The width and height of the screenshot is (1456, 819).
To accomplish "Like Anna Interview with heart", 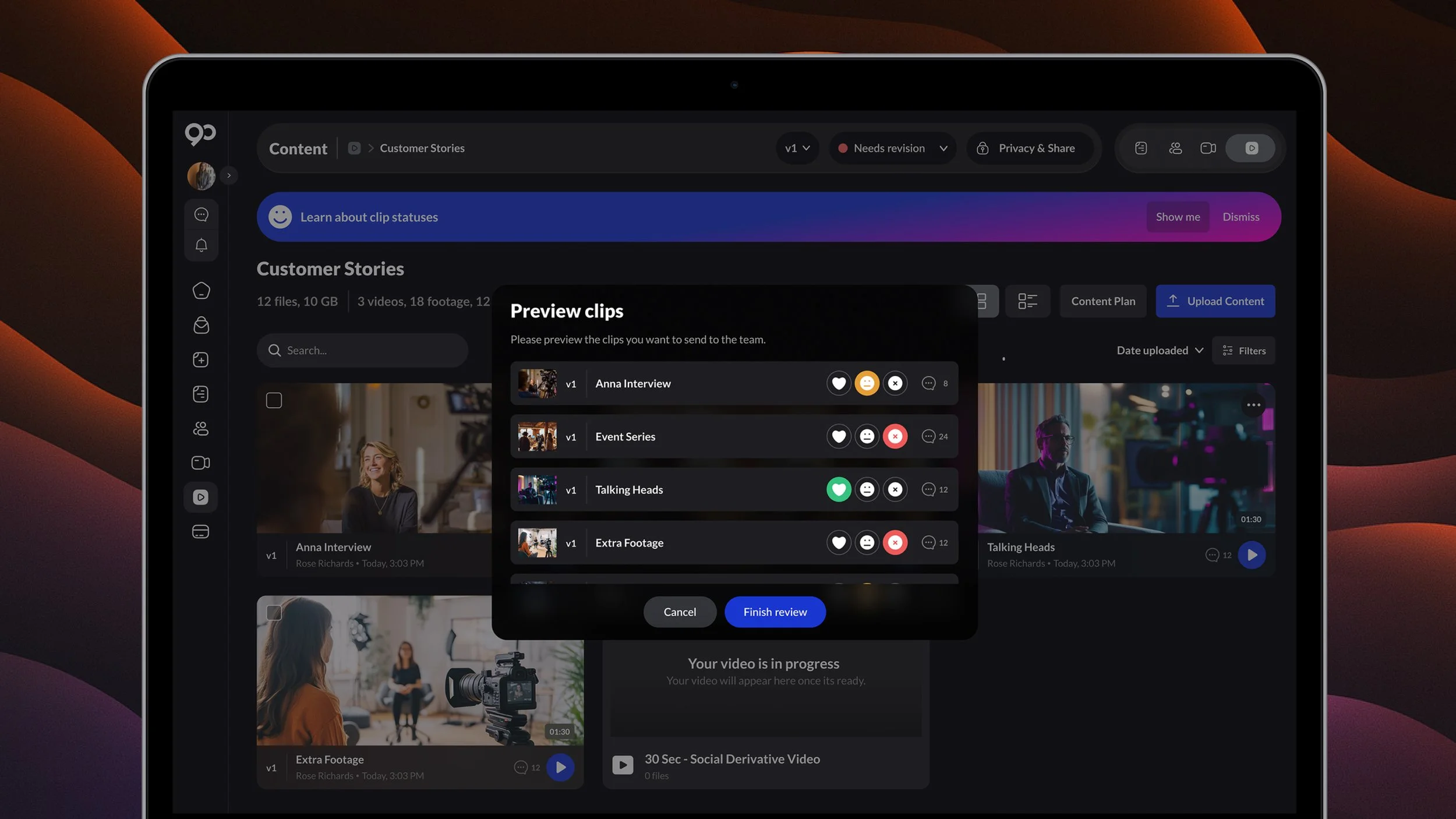I will click(x=839, y=383).
